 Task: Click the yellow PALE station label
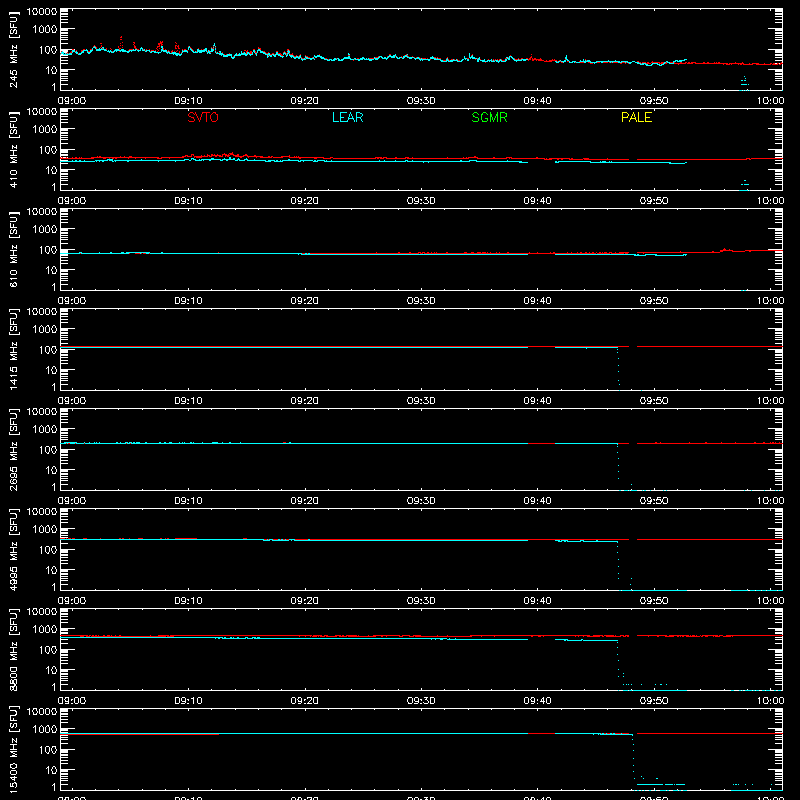coord(636,117)
